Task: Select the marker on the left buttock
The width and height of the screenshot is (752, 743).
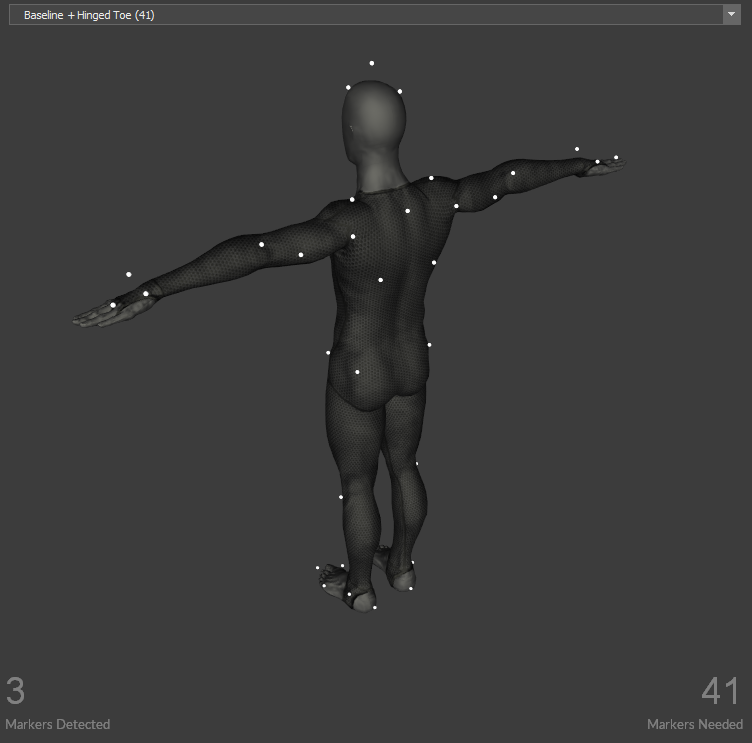Action: 357,372
